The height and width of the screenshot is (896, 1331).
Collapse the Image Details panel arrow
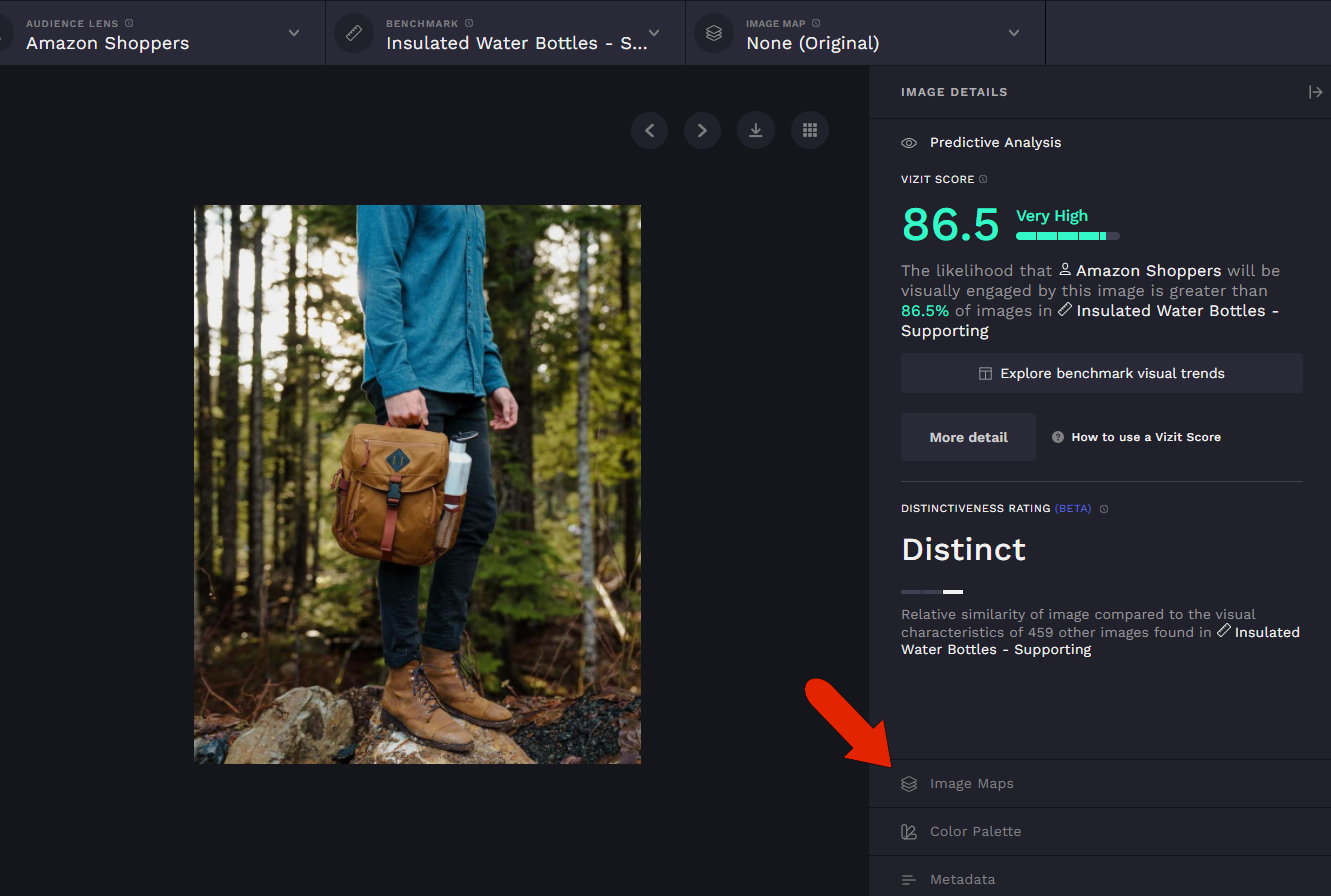click(1315, 92)
